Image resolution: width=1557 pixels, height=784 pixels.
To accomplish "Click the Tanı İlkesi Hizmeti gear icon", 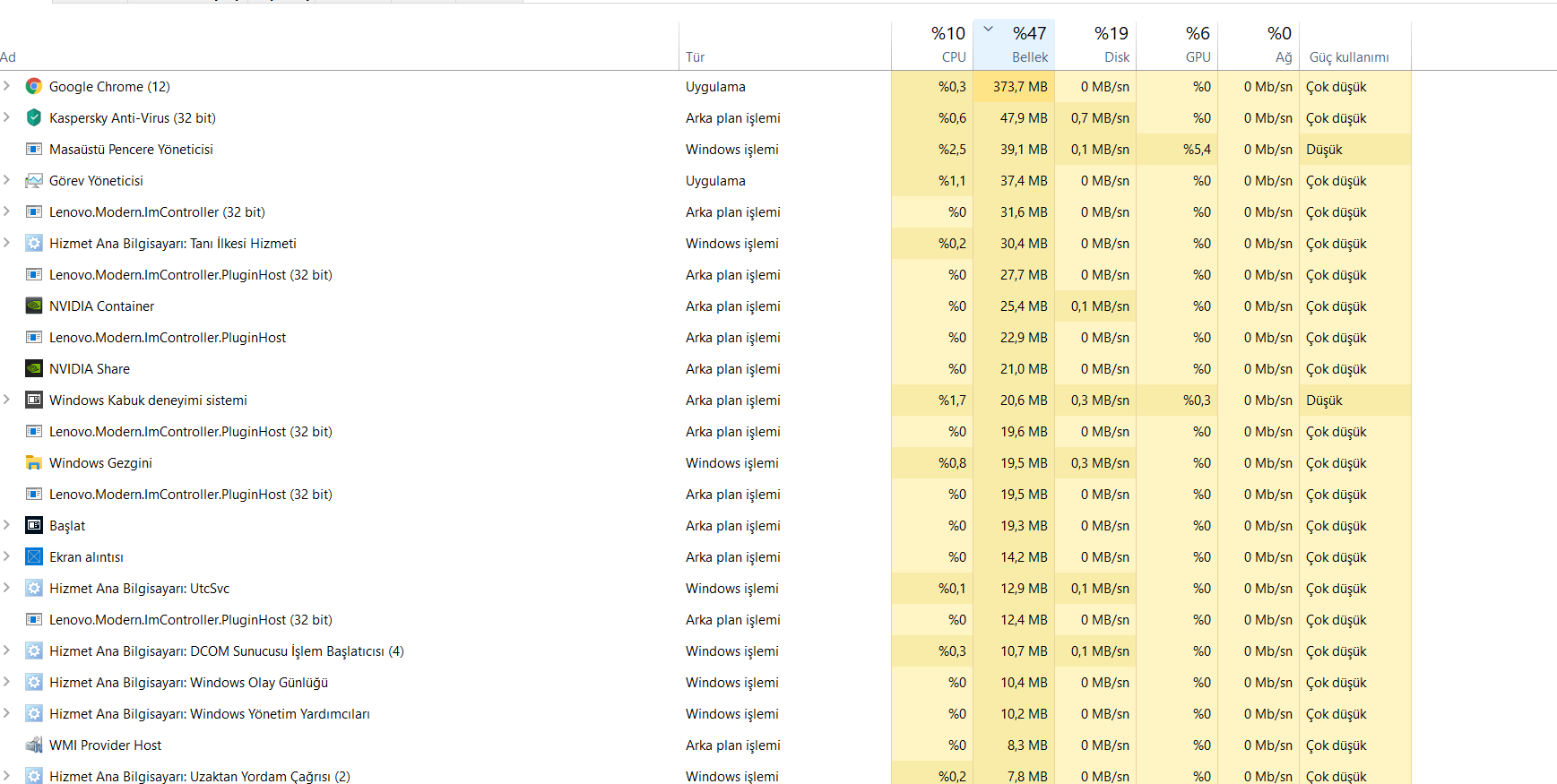I will (x=34, y=244).
